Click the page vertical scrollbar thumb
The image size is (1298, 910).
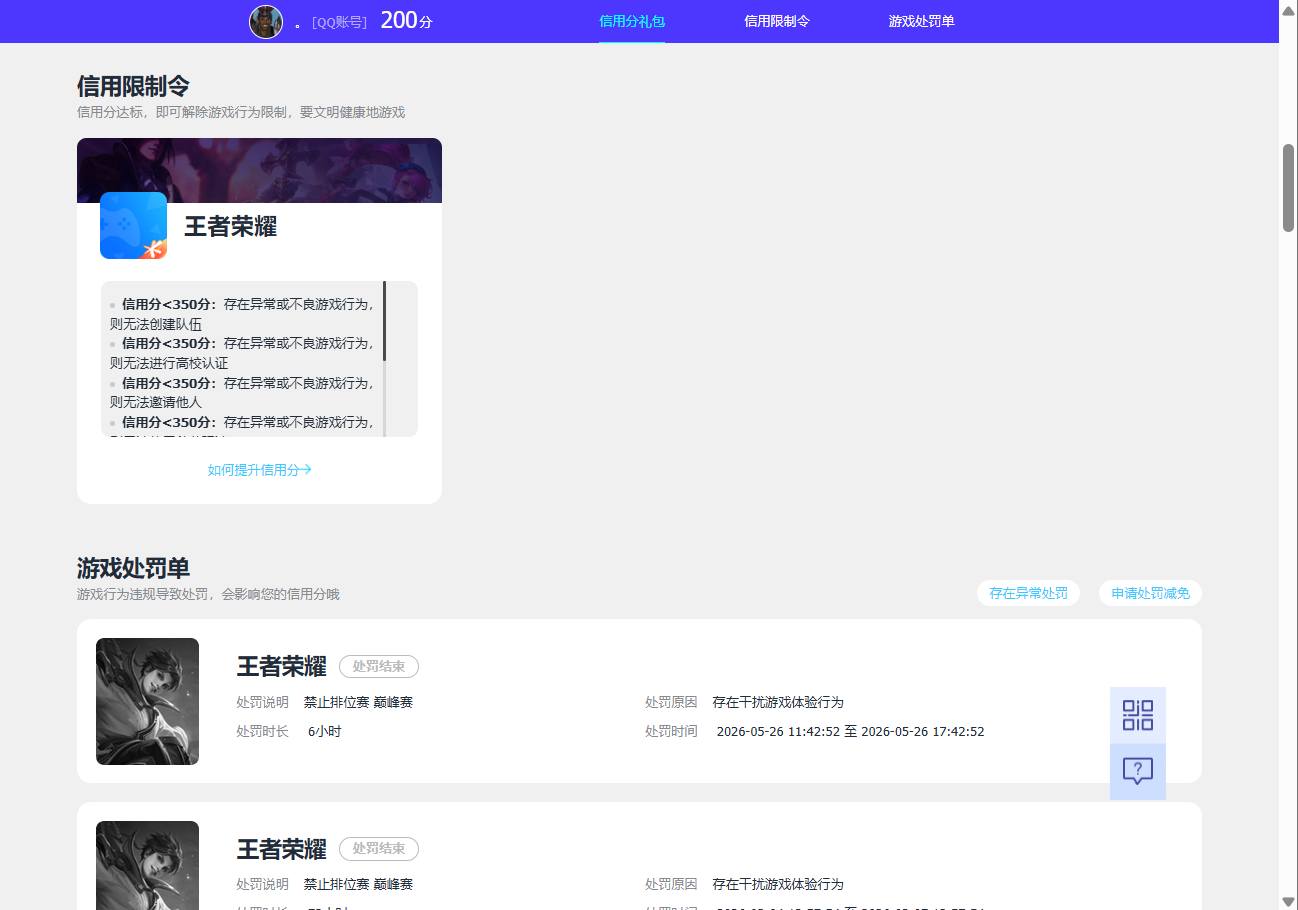[x=1288, y=188]
